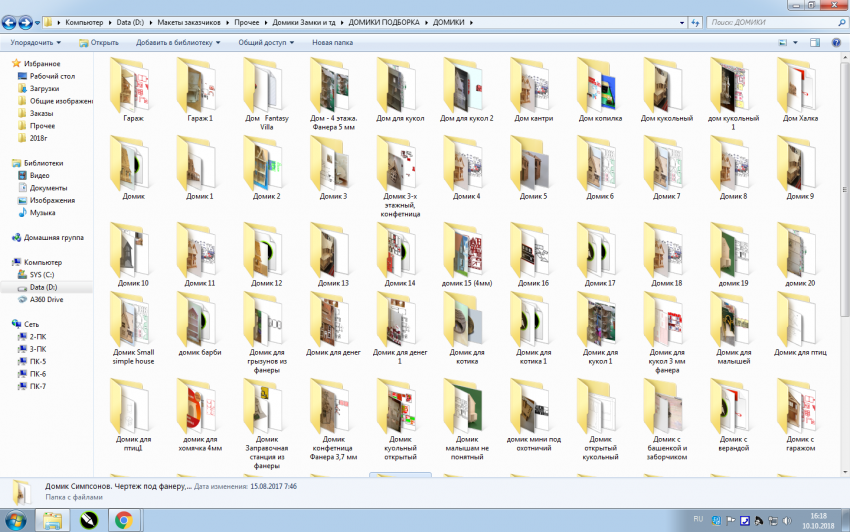Select the 'домик барби' folder
The image size is (850, 532).
199,321
